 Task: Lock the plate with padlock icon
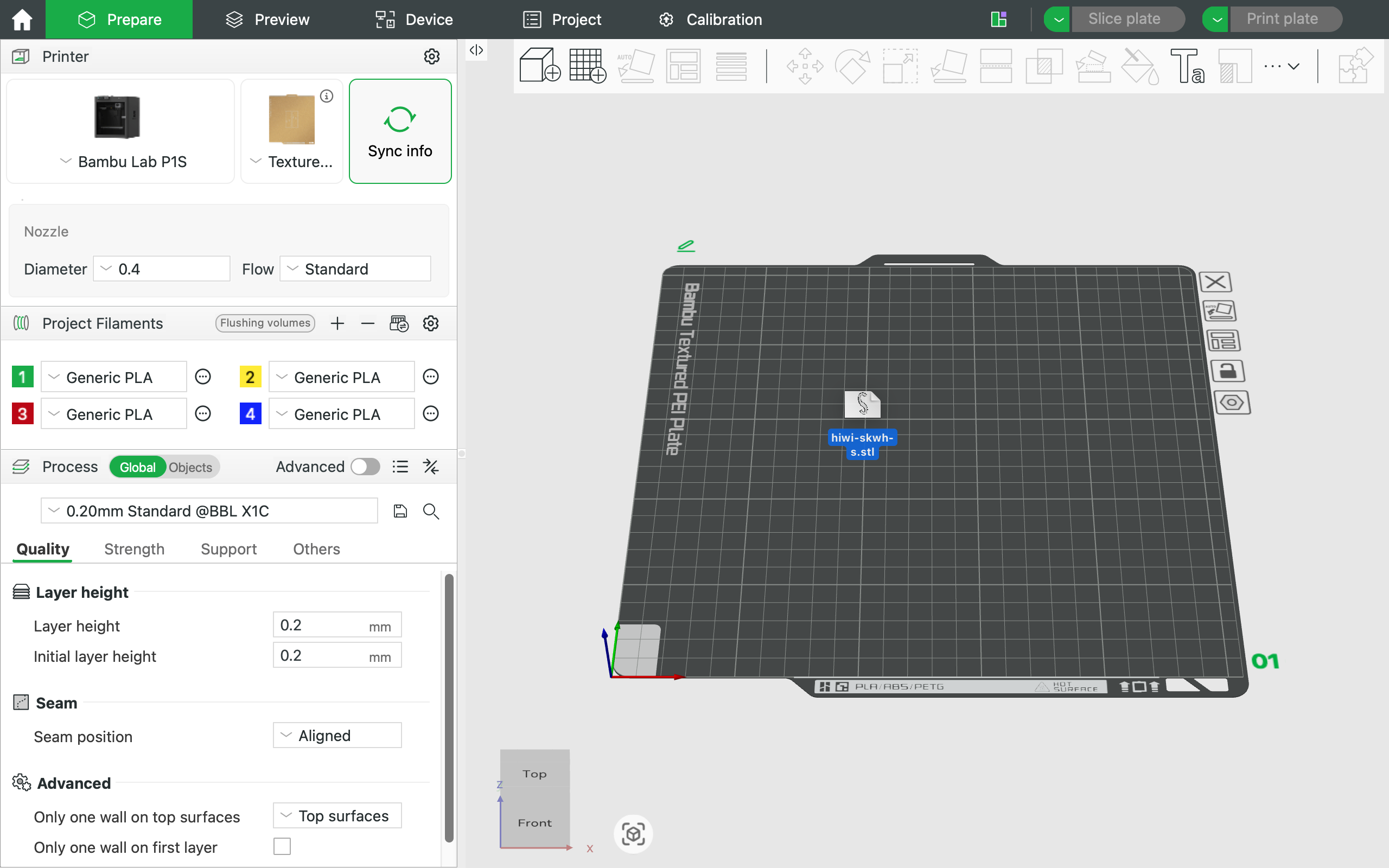[x=1227, y=371]
